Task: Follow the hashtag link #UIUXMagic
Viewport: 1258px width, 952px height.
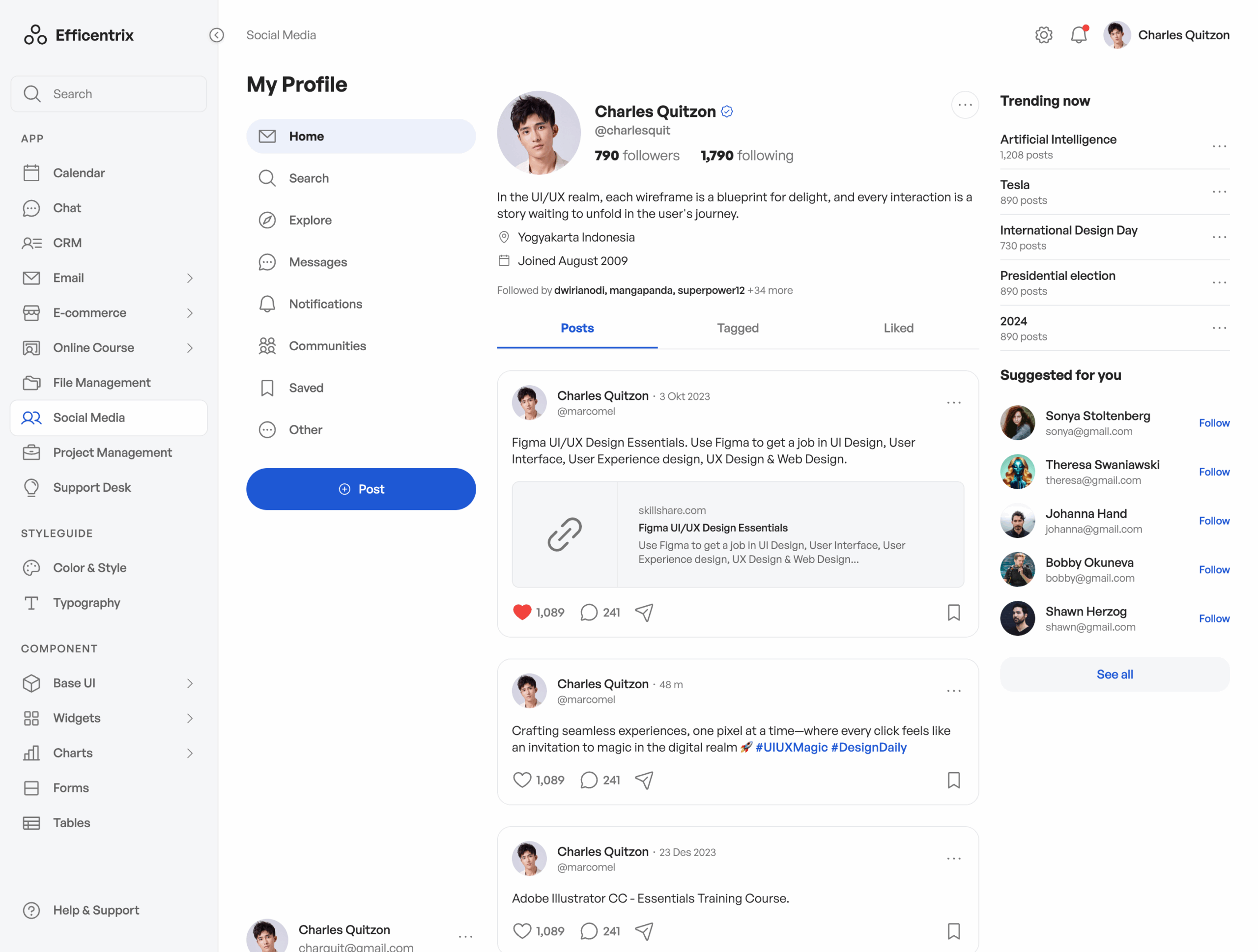Action: pos(792,747)
